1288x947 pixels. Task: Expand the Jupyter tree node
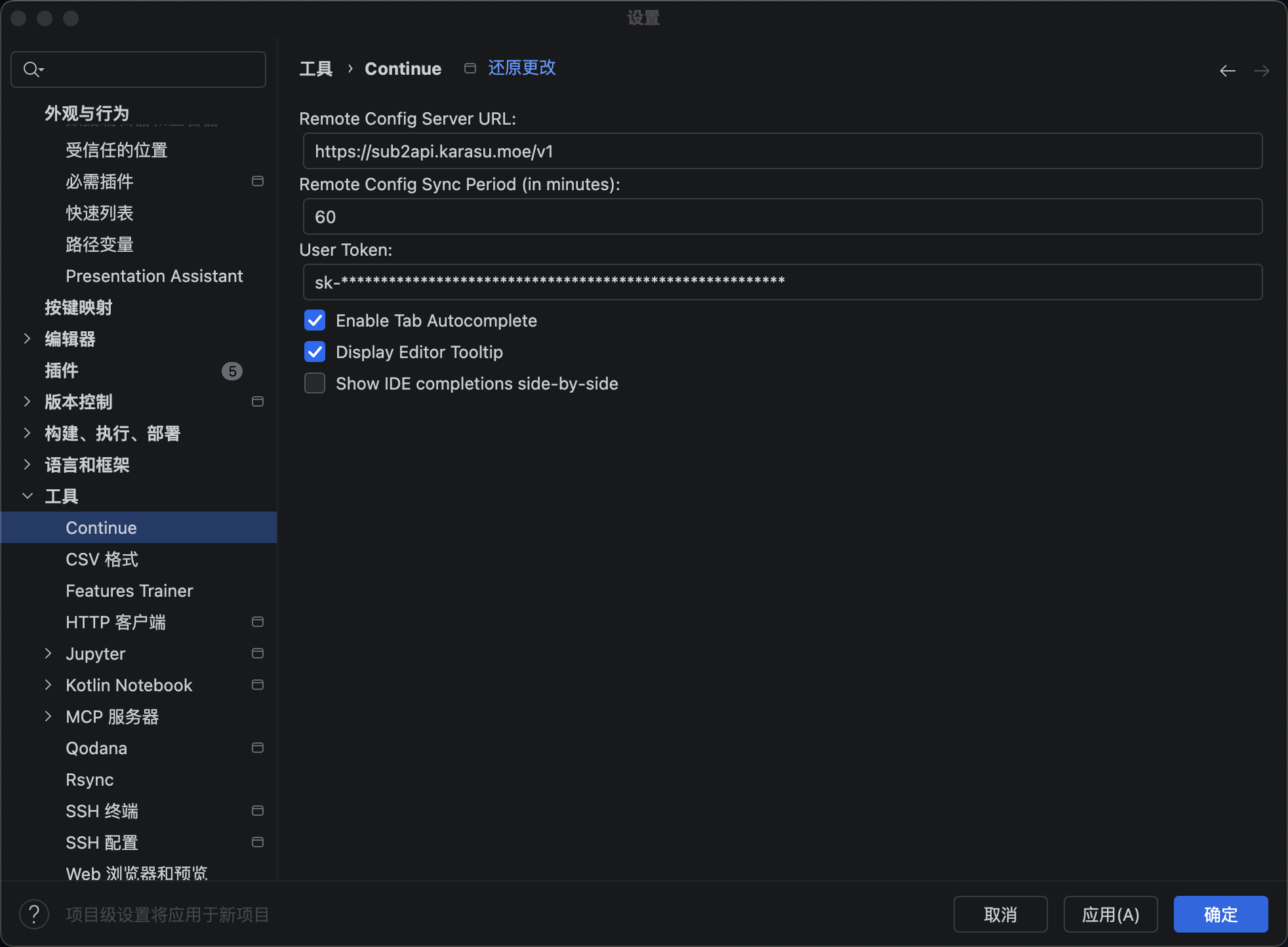[49, 653]
